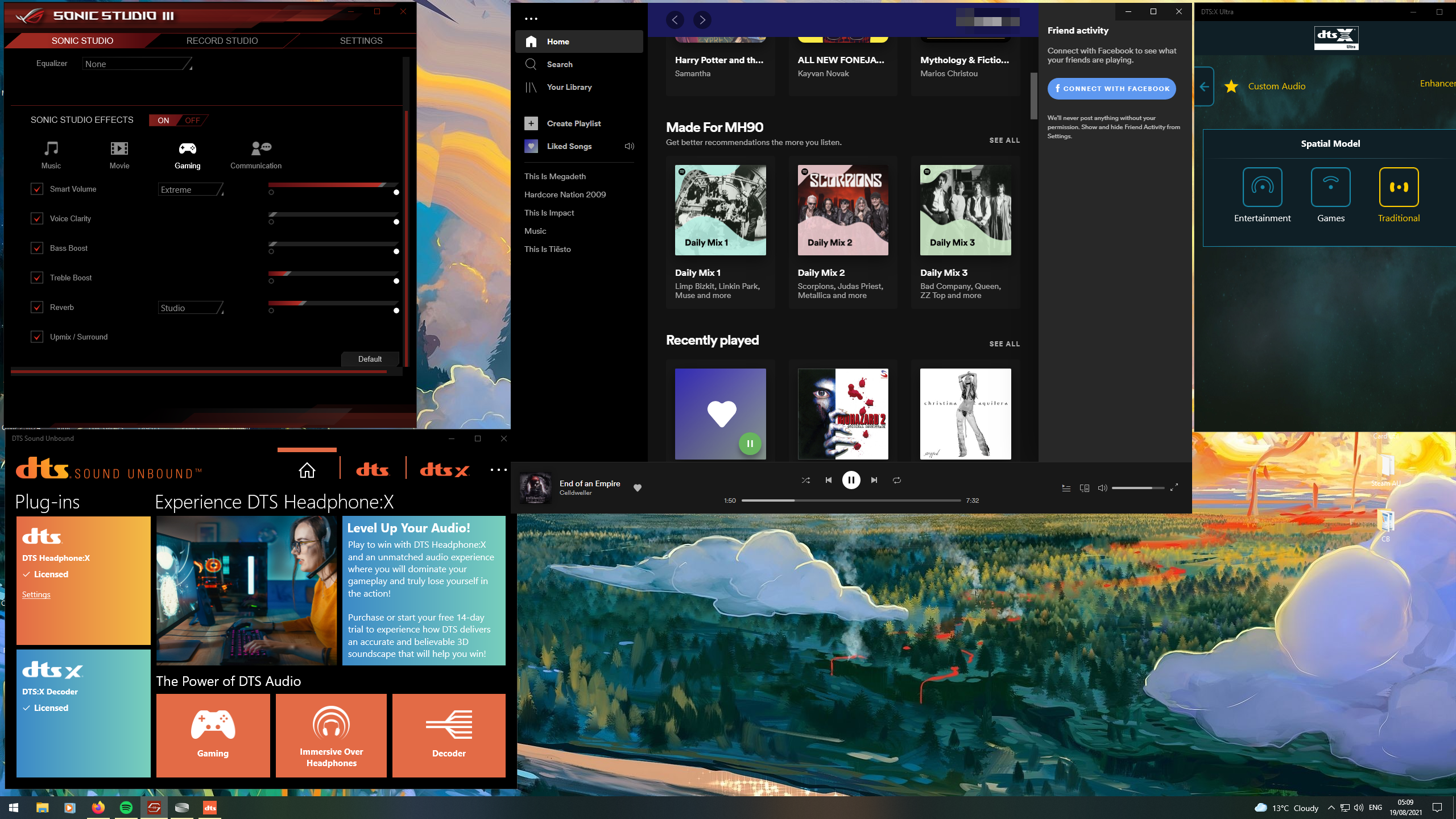Click See All for Made For MH90
This screenshot has width=1456, height=819.
(x=1004, y=140)
